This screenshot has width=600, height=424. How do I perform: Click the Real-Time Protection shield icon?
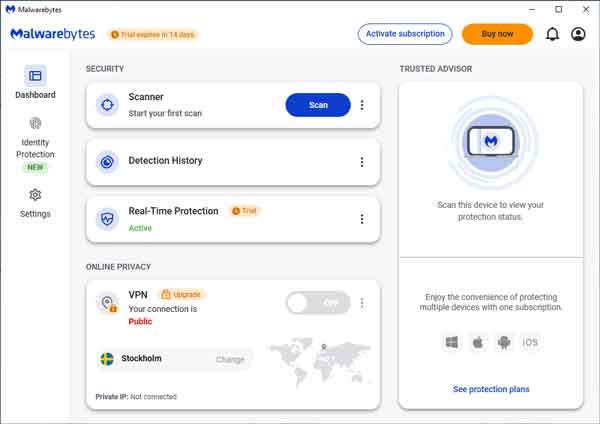107,219
